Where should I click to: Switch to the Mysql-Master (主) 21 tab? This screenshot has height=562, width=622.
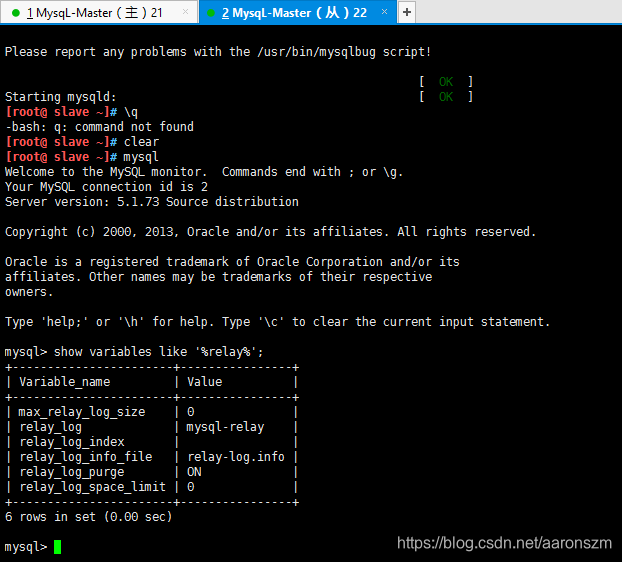click(99, 12)
